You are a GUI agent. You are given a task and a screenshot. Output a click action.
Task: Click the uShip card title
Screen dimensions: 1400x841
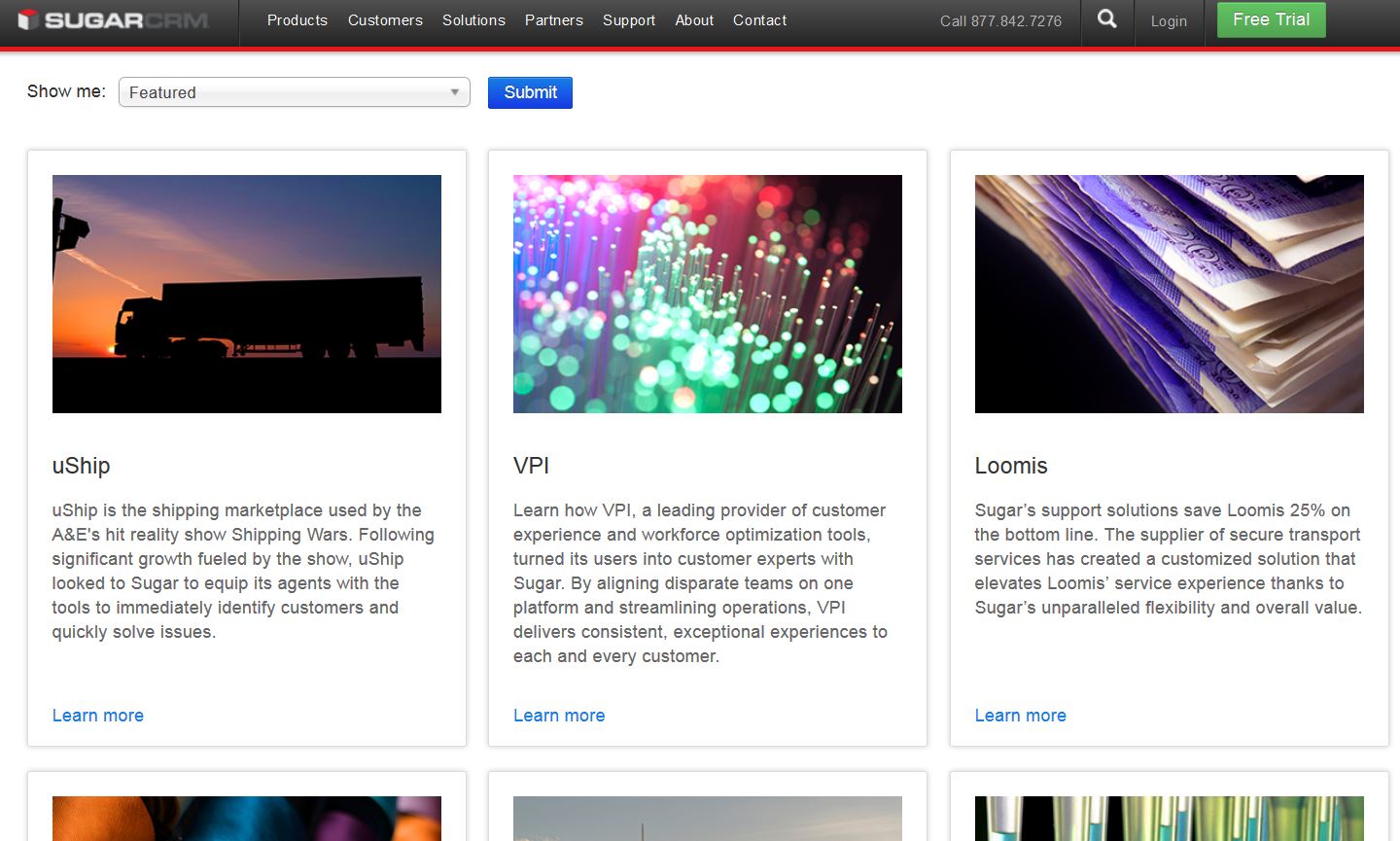pyautogui.click(x=81, y=466)
